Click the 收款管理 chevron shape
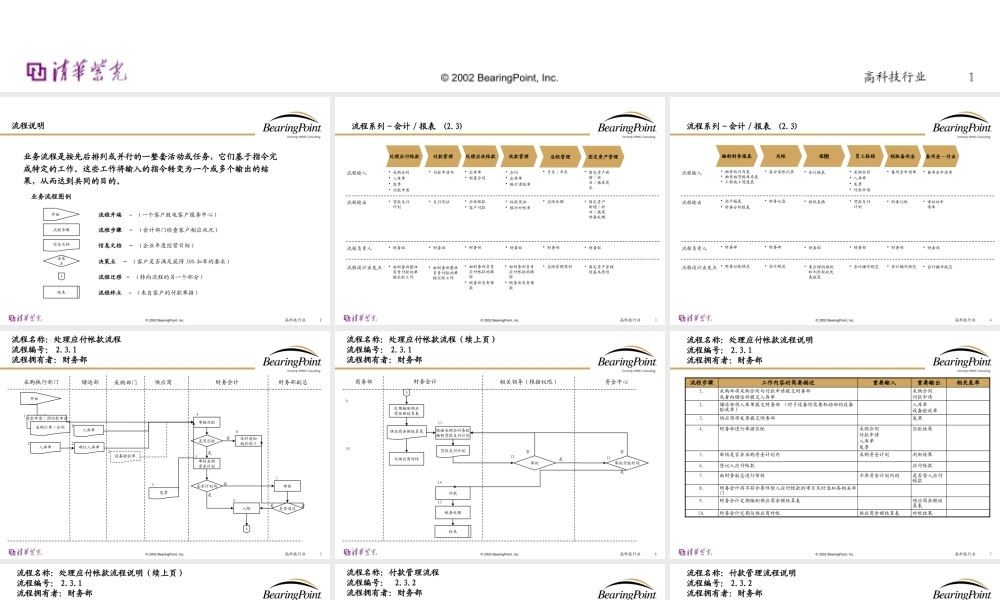Screen dimensions: 1000x600 click(x=518, y=156)
